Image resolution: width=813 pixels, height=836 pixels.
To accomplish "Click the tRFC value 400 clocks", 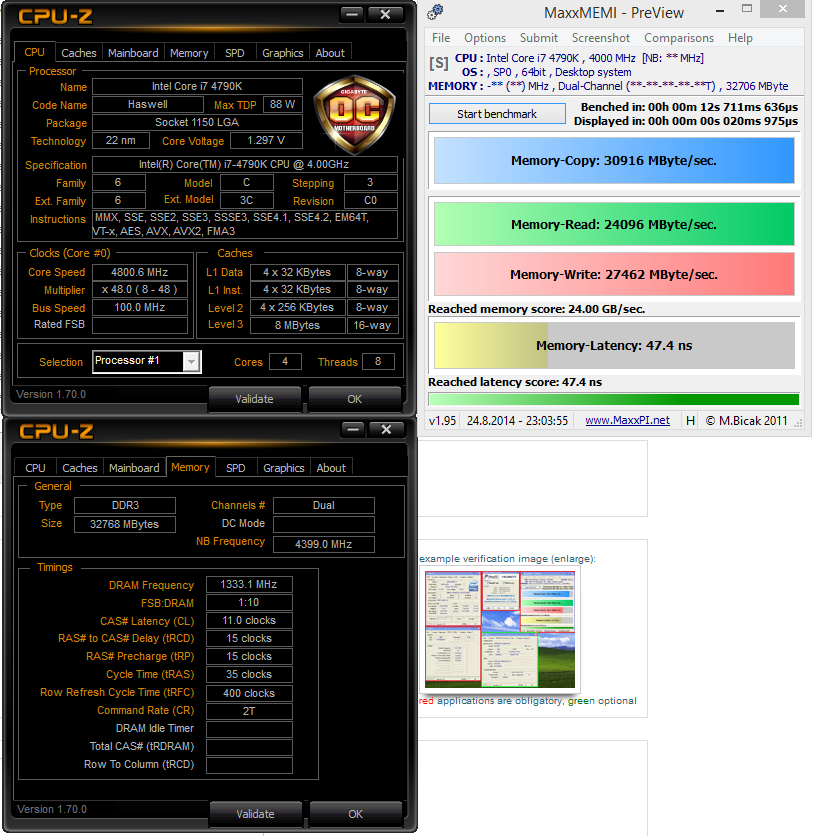I will pyautogui.click(x=249, y=693).
